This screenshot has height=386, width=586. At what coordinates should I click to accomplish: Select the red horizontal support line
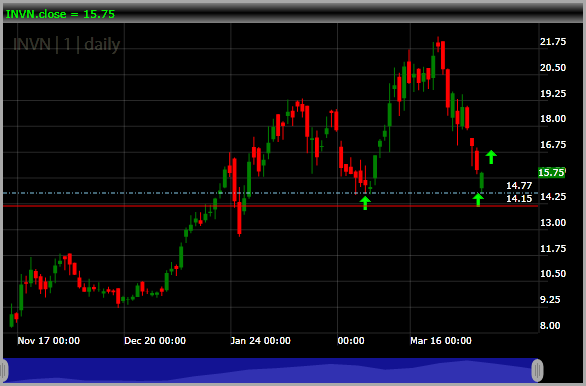click(271, 206)
